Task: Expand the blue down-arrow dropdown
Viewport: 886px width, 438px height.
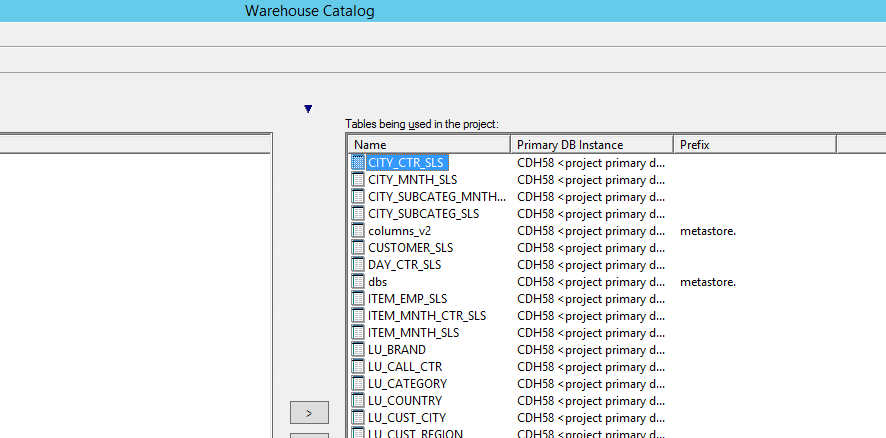Action: click(308, 109)
